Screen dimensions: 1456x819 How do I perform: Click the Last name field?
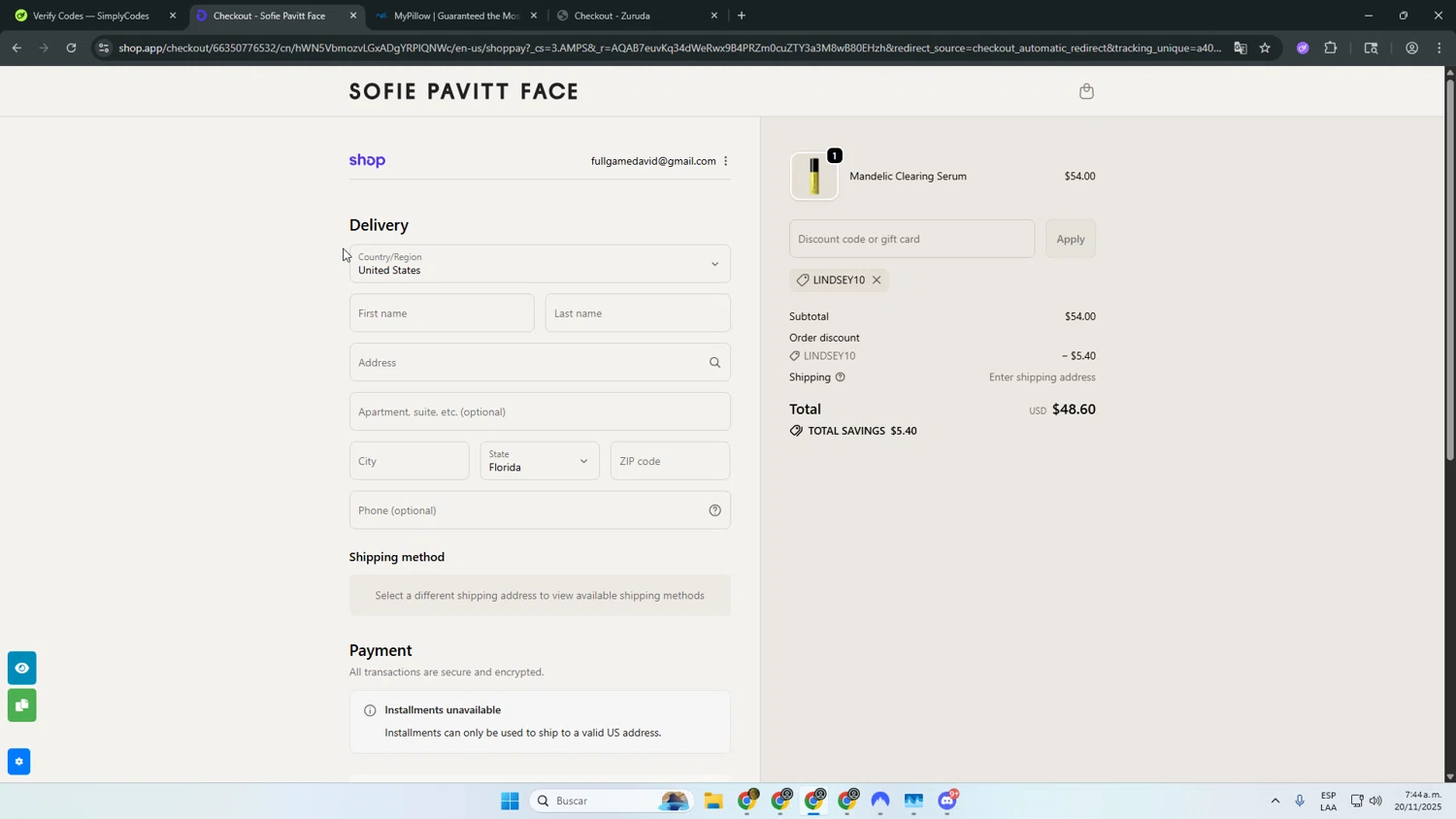point(638,313)
